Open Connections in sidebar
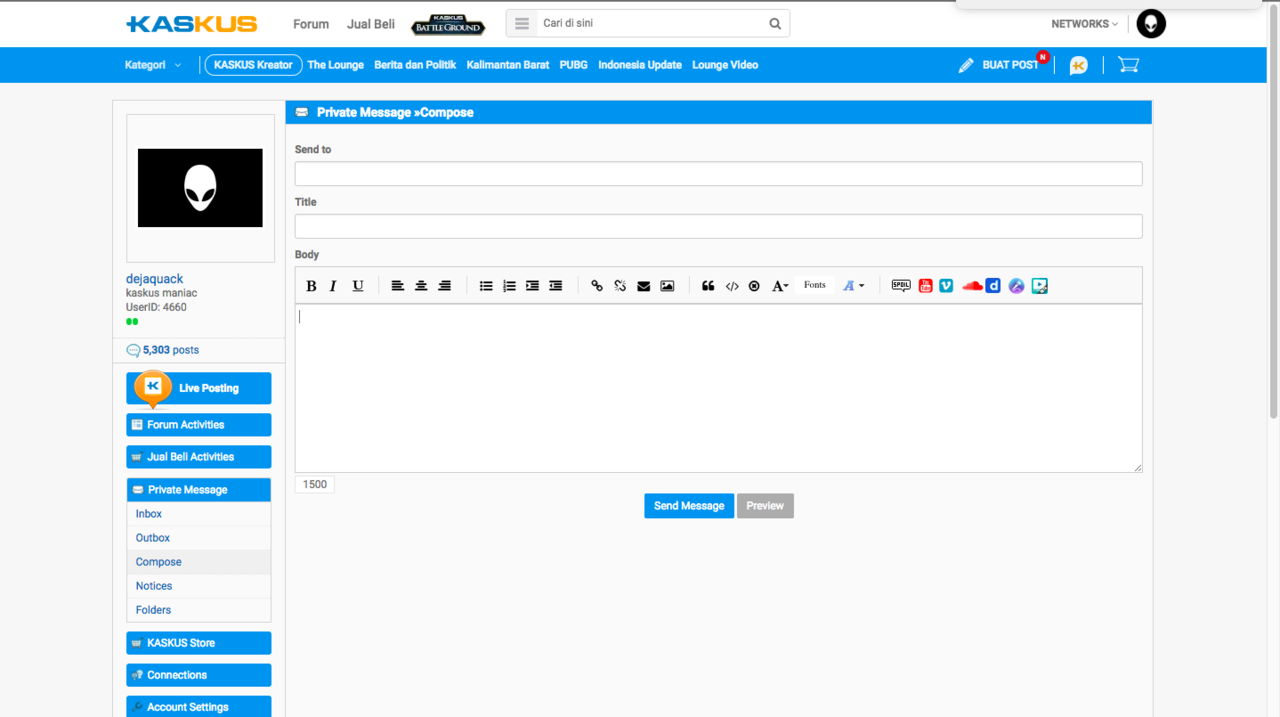The image size is (1280, 717). pos(199,675)
